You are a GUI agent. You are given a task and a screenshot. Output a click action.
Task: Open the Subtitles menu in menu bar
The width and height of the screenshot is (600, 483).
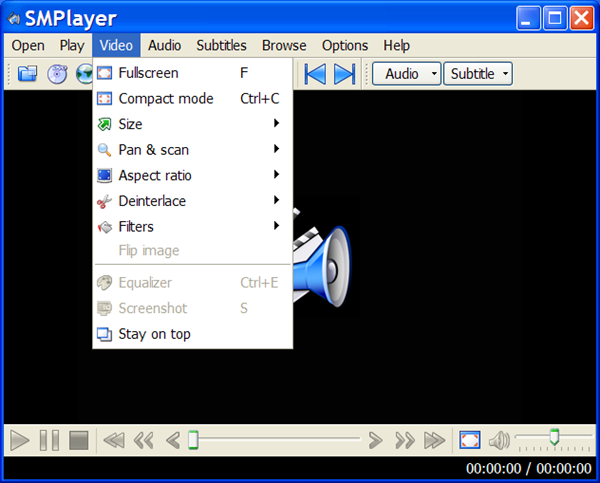pyautogui.click(x=221, y=45)
